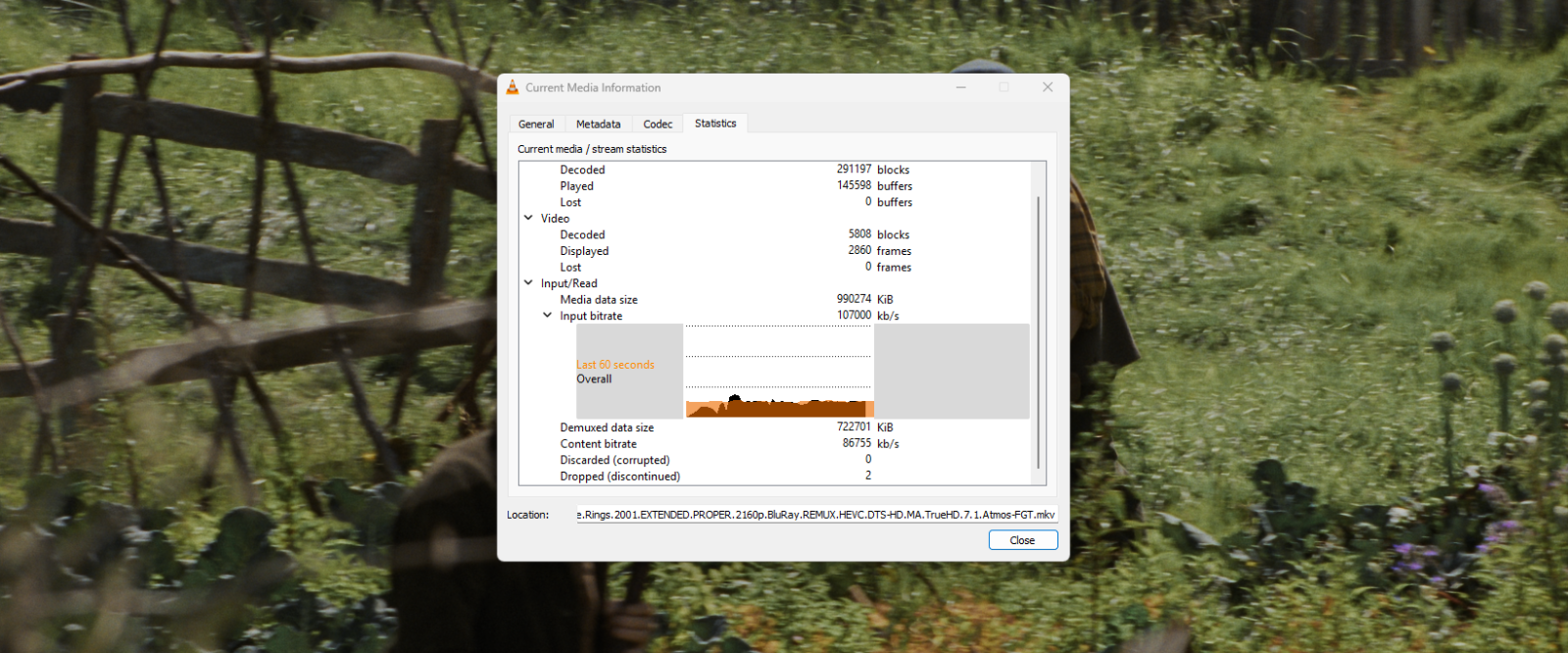Click the '722701' demuxed size value
Viewport: 1568px width, 653px height.
point(854,427)
